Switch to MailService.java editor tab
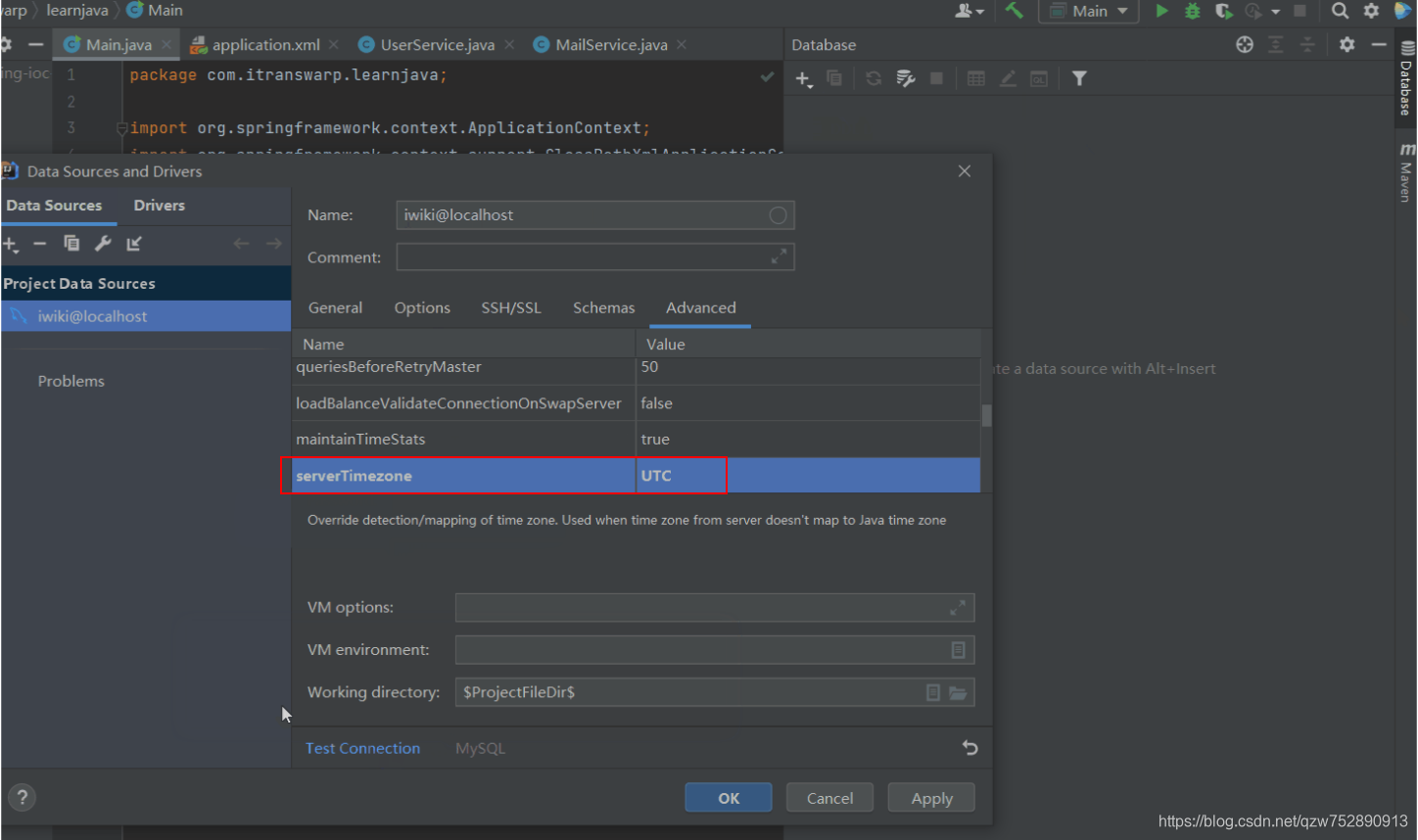Viewport: 1418px width, 840px height. click(x=610, y=45)
